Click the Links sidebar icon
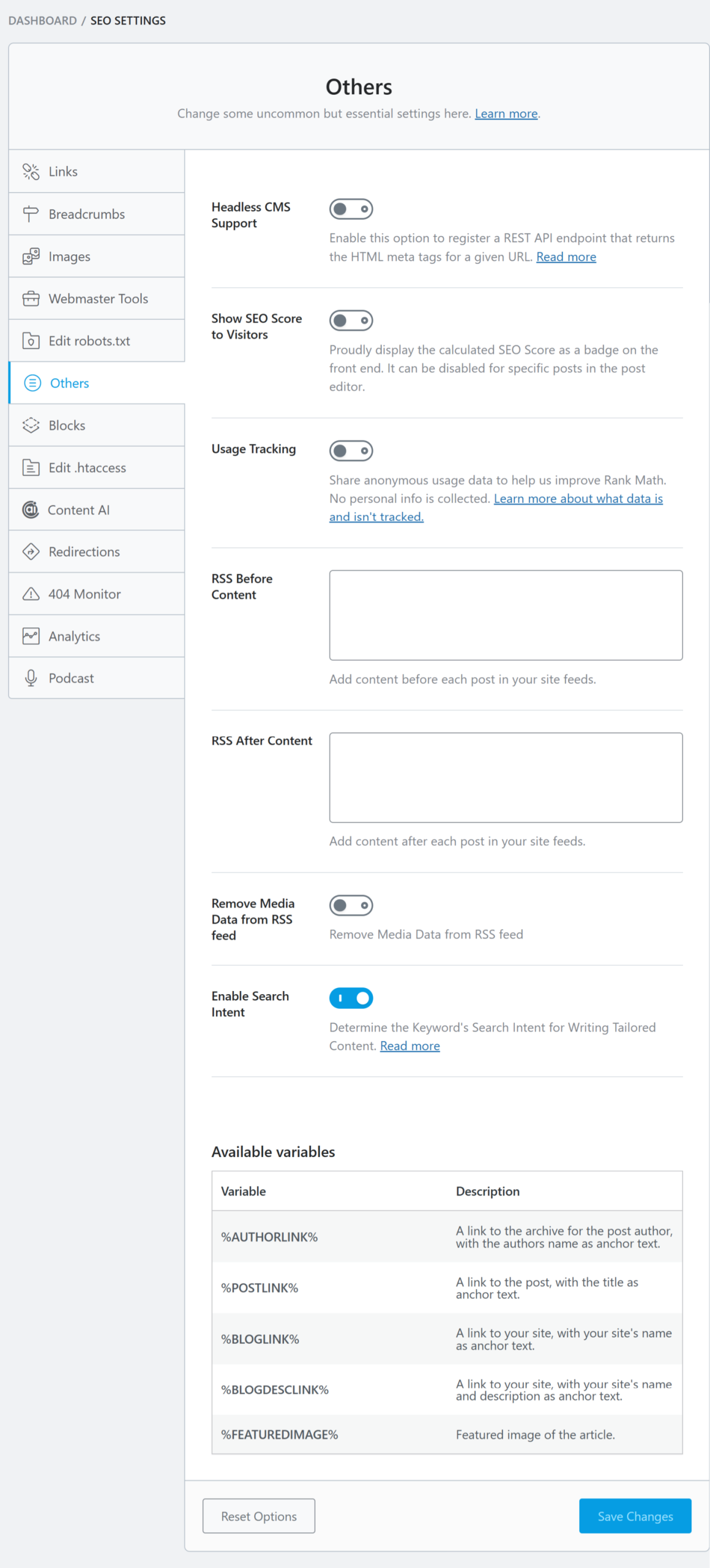The width and height of the screenshot is (710, 1568). tap(31, 171)
